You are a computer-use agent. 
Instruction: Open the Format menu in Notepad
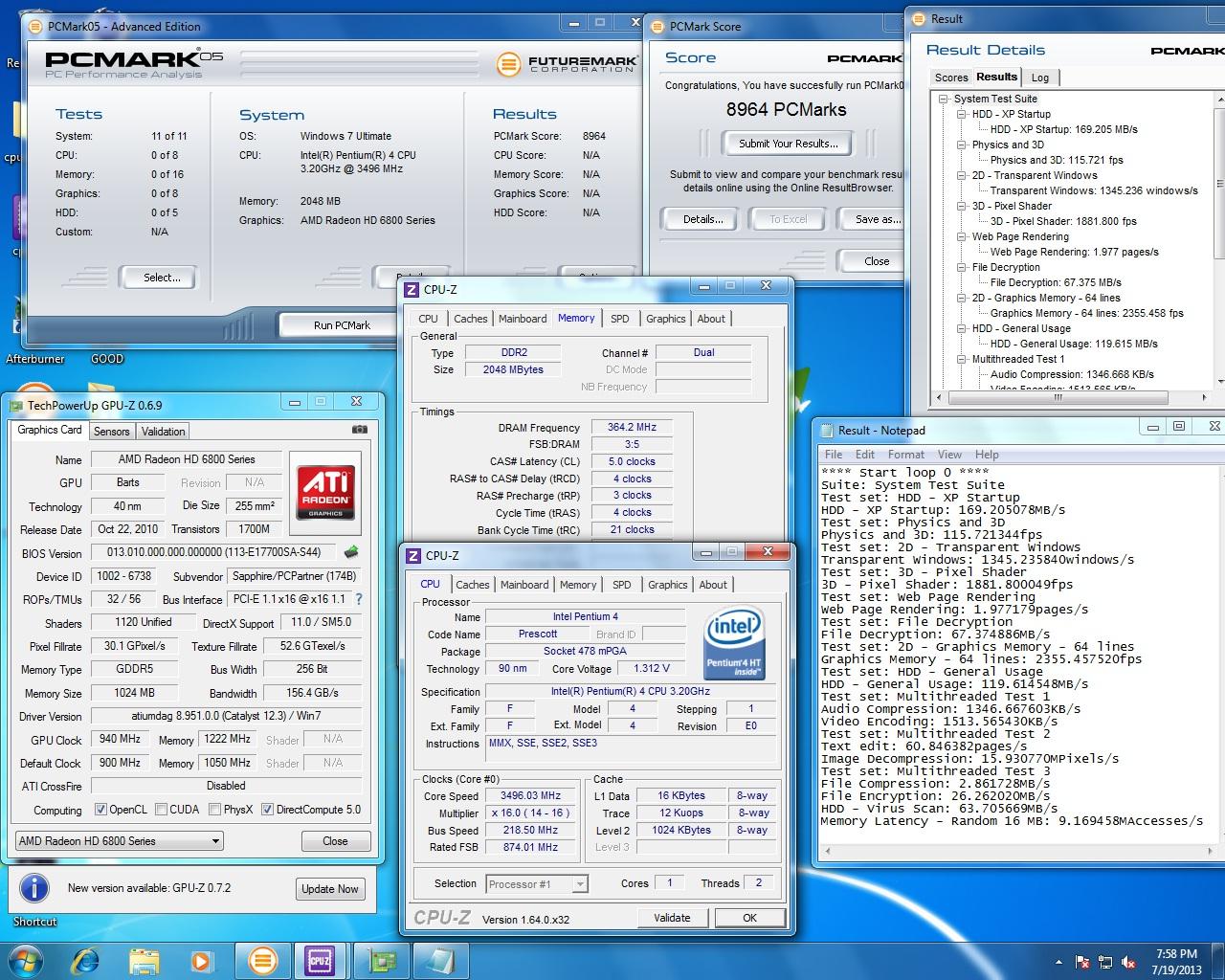click(x=905, y=455)
